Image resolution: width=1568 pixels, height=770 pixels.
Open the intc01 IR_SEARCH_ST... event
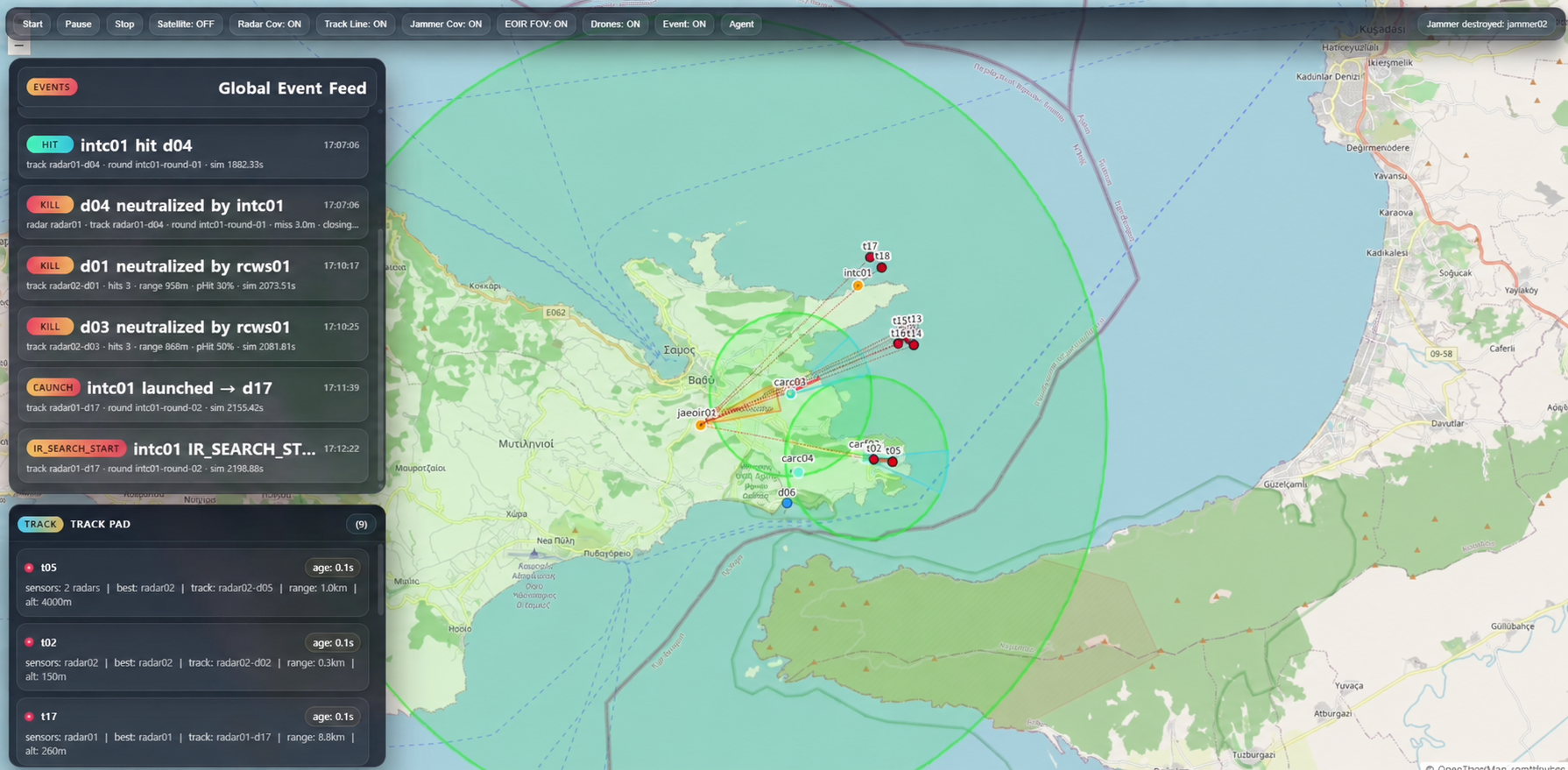click(x=193, y=456)
